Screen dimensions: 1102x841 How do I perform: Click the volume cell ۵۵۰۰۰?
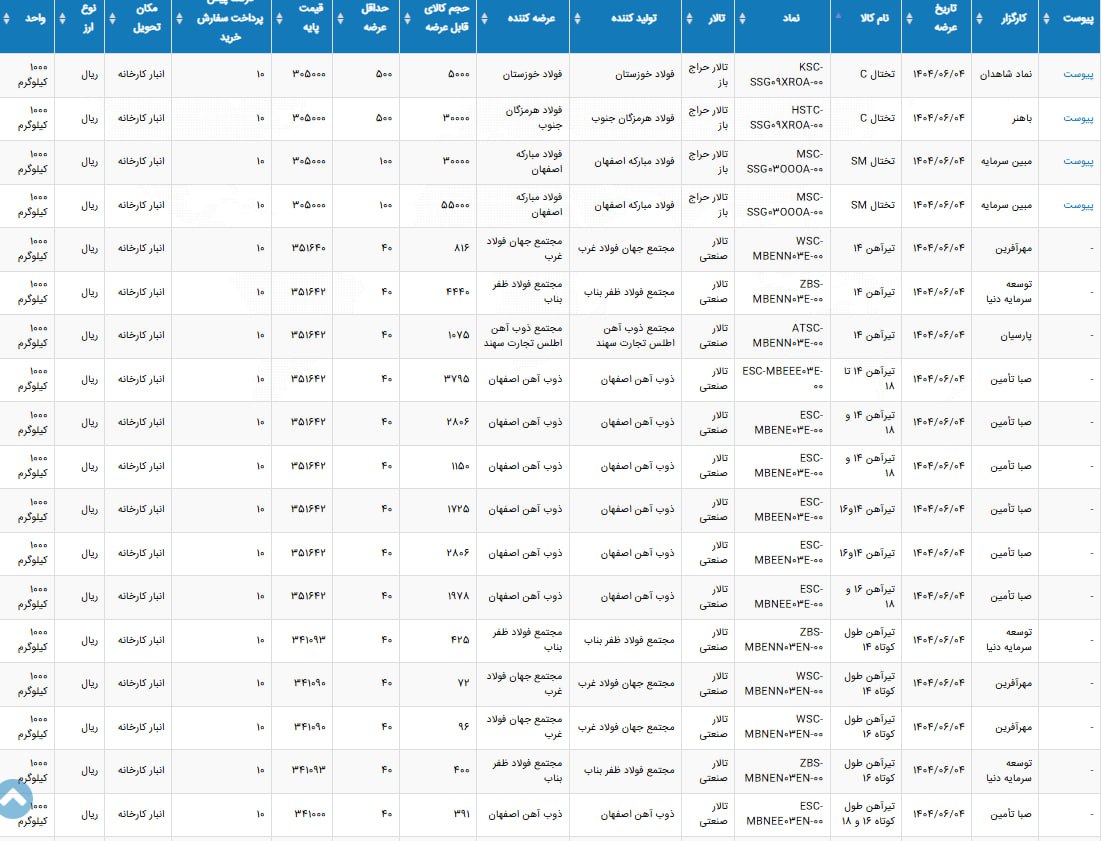point(455,205)
